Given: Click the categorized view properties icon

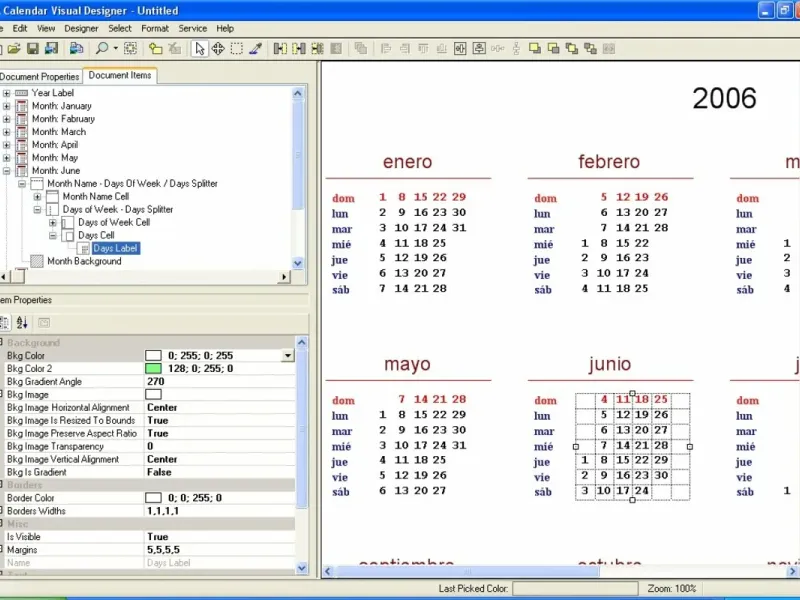Looking at the screenshot, I should pyautogui.click(x=4, y=322).
